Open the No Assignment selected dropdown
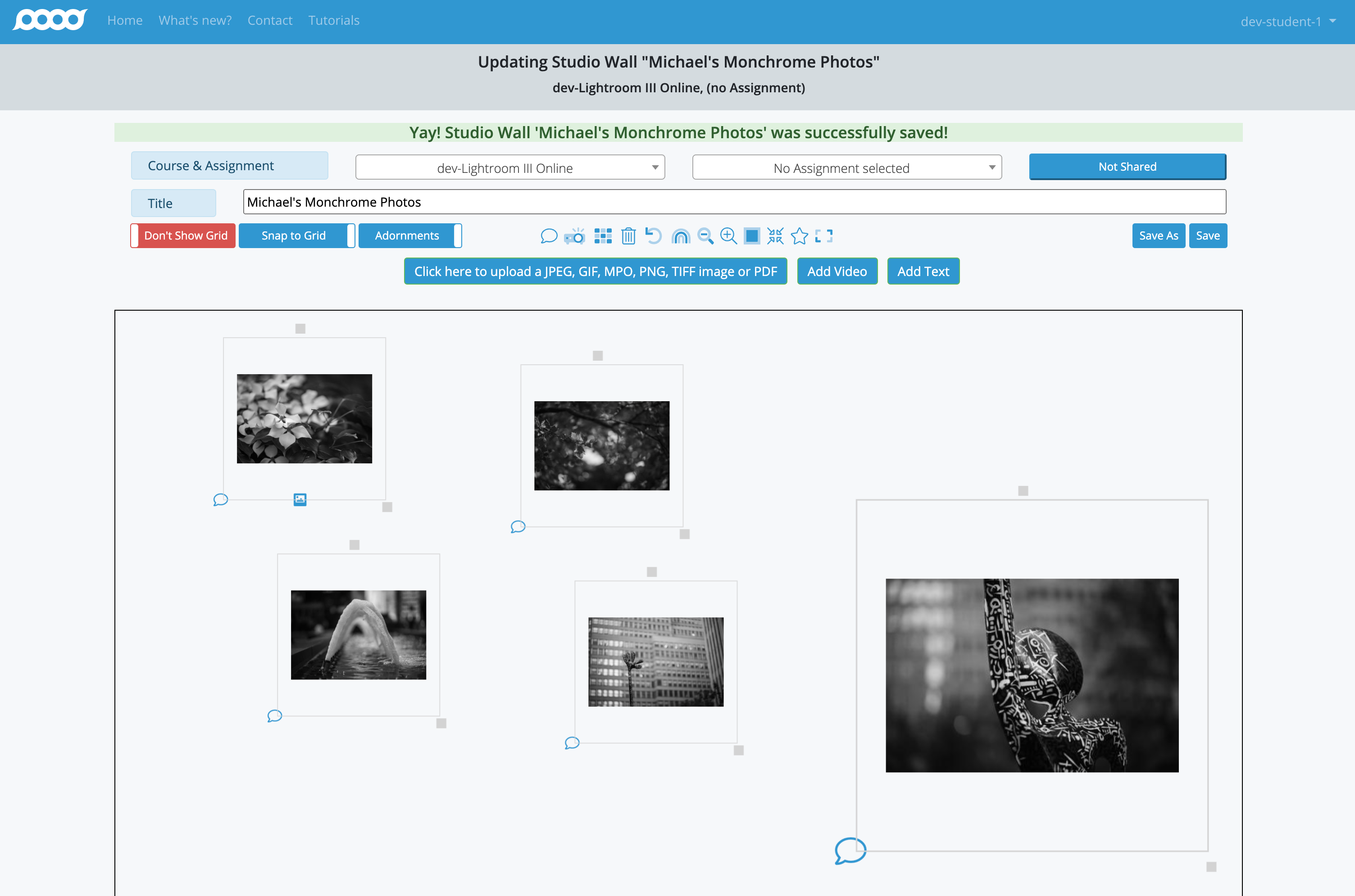 847,167
